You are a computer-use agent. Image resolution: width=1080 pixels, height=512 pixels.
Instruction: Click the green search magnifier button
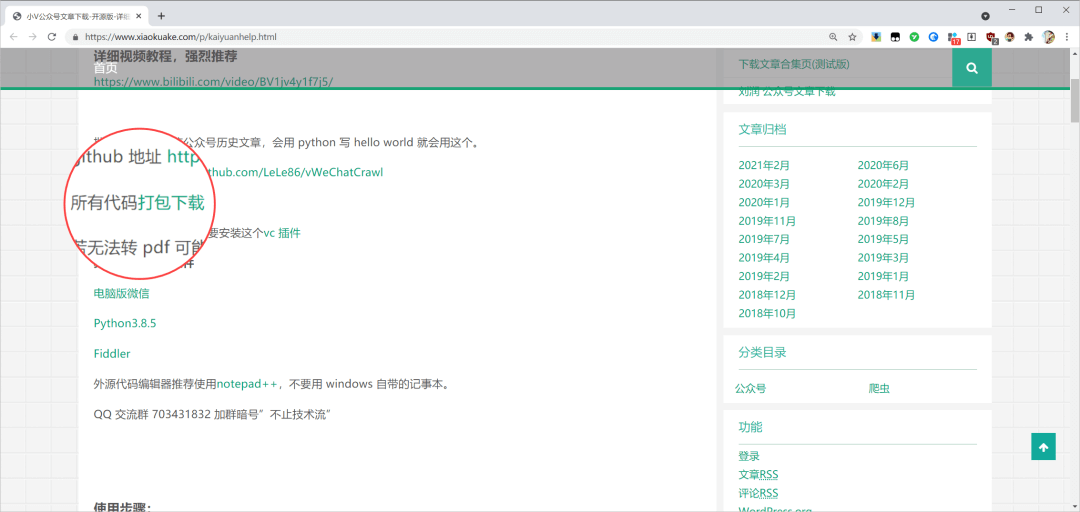[x=972, y=68]
